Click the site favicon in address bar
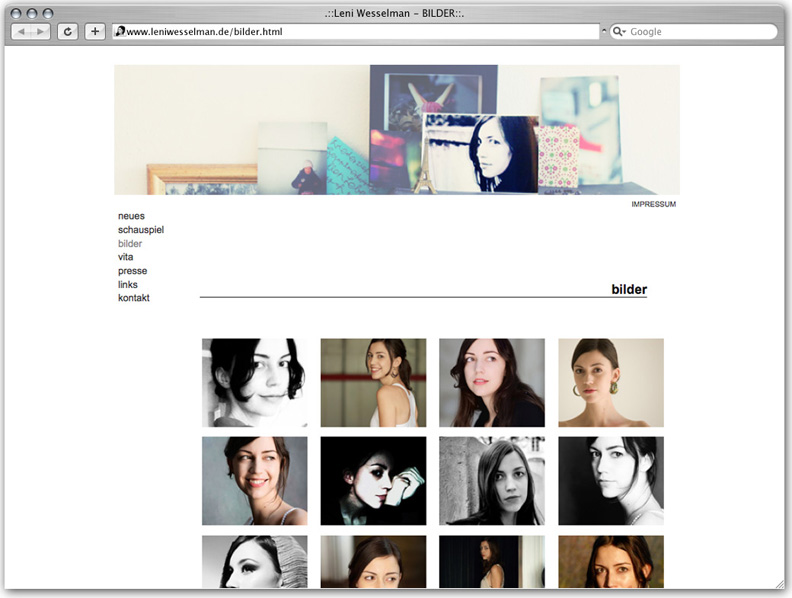The image size is (792, 598). tap(120, 31)
